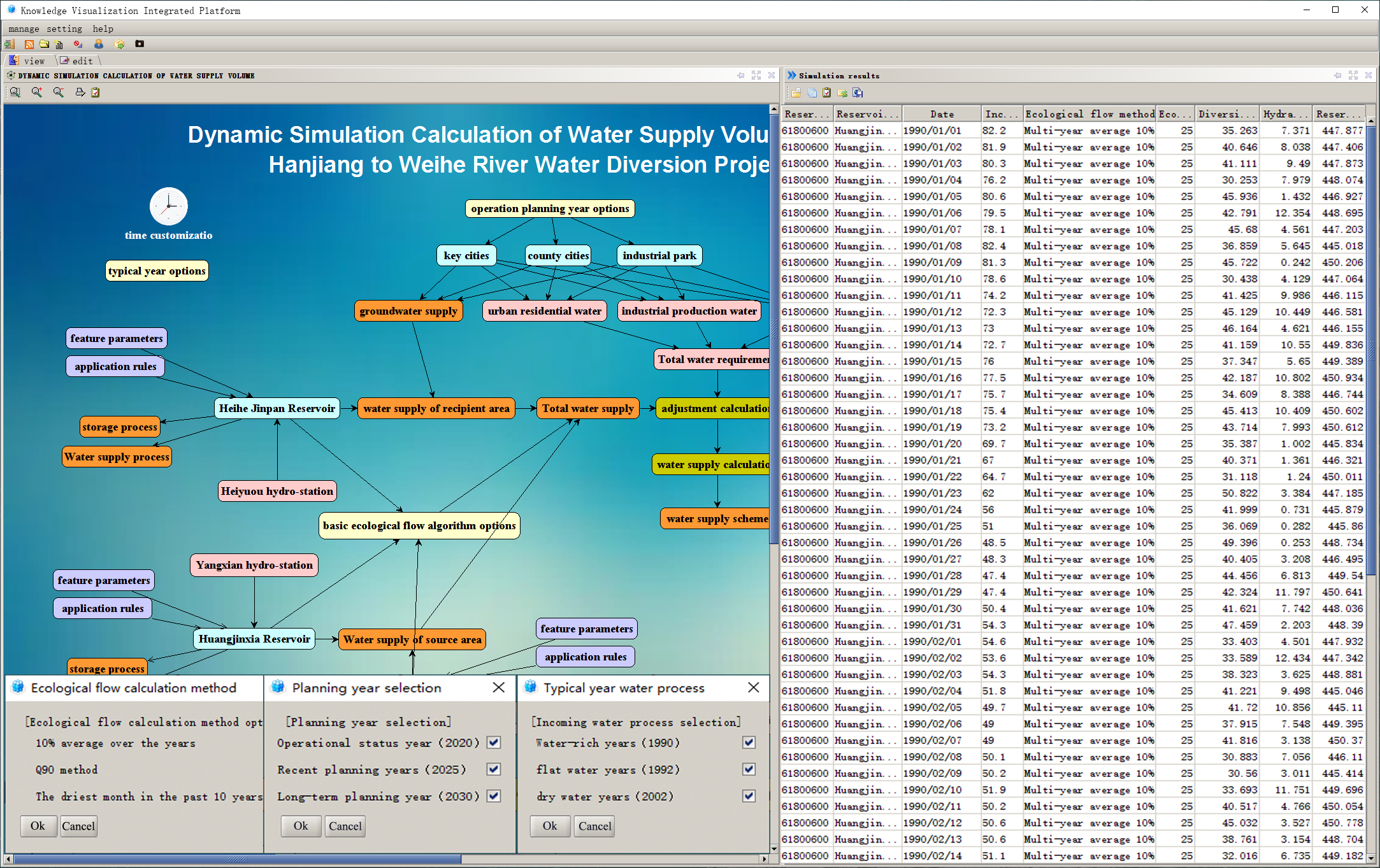Screen dimensions: 1380x868
Task: Open the setting menu
Action: pos(64,29)
